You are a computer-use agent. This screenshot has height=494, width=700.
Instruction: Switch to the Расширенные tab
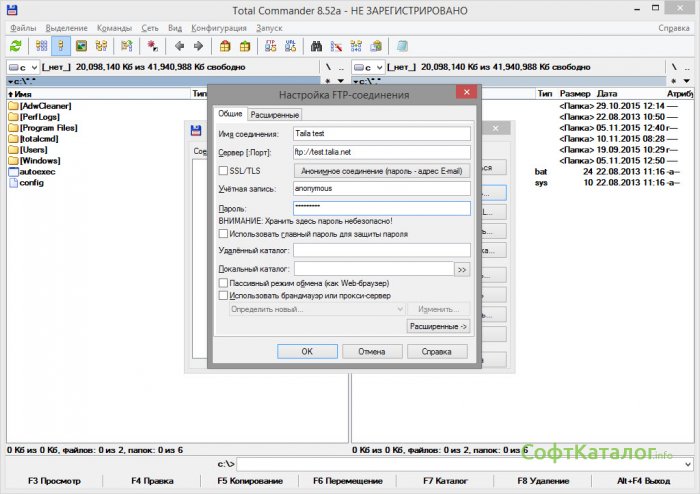pos(274,115)
